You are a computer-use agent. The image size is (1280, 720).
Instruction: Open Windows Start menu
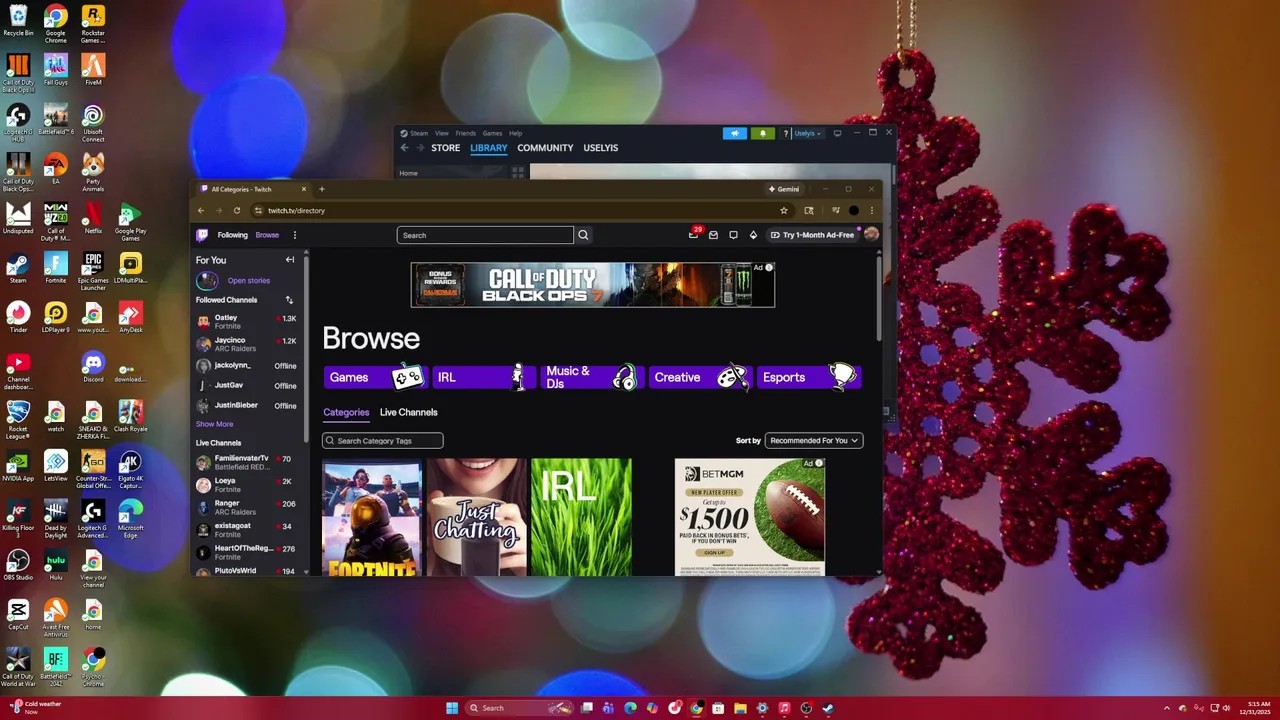(452, 708)
